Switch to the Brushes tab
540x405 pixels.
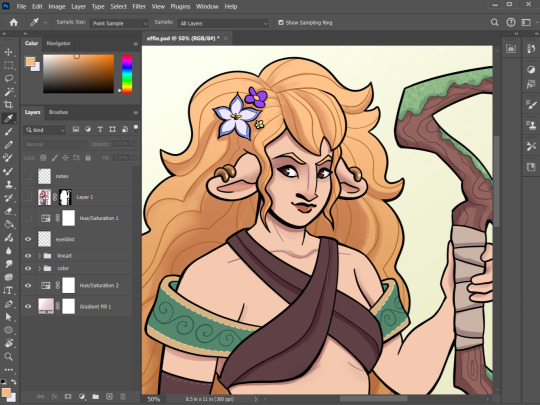click(58, 112)
